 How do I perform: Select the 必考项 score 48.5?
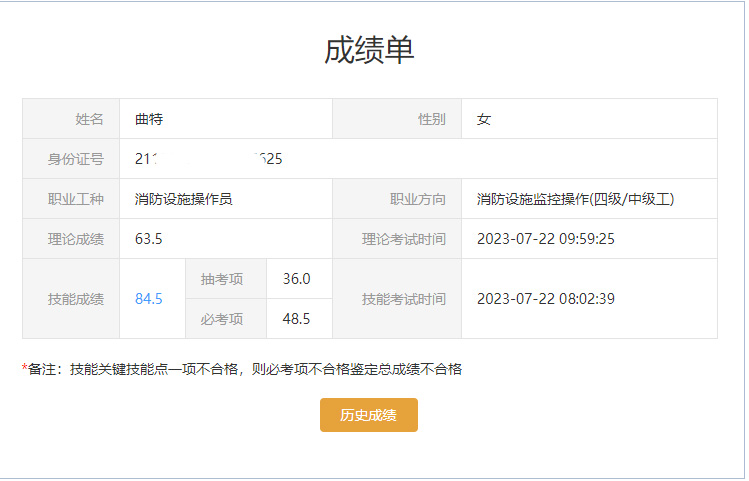[297, 319]
